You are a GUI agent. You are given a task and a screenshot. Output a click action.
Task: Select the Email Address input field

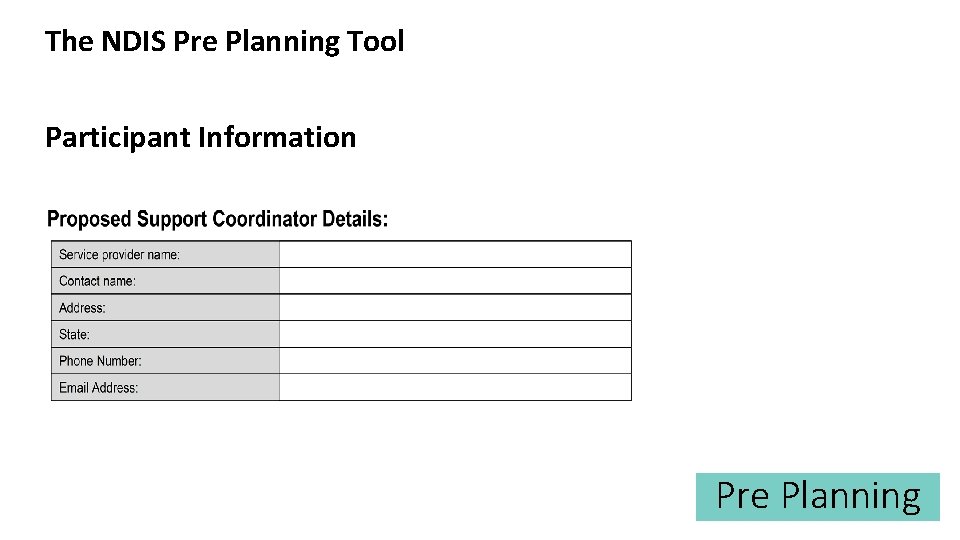click(455, 387)
